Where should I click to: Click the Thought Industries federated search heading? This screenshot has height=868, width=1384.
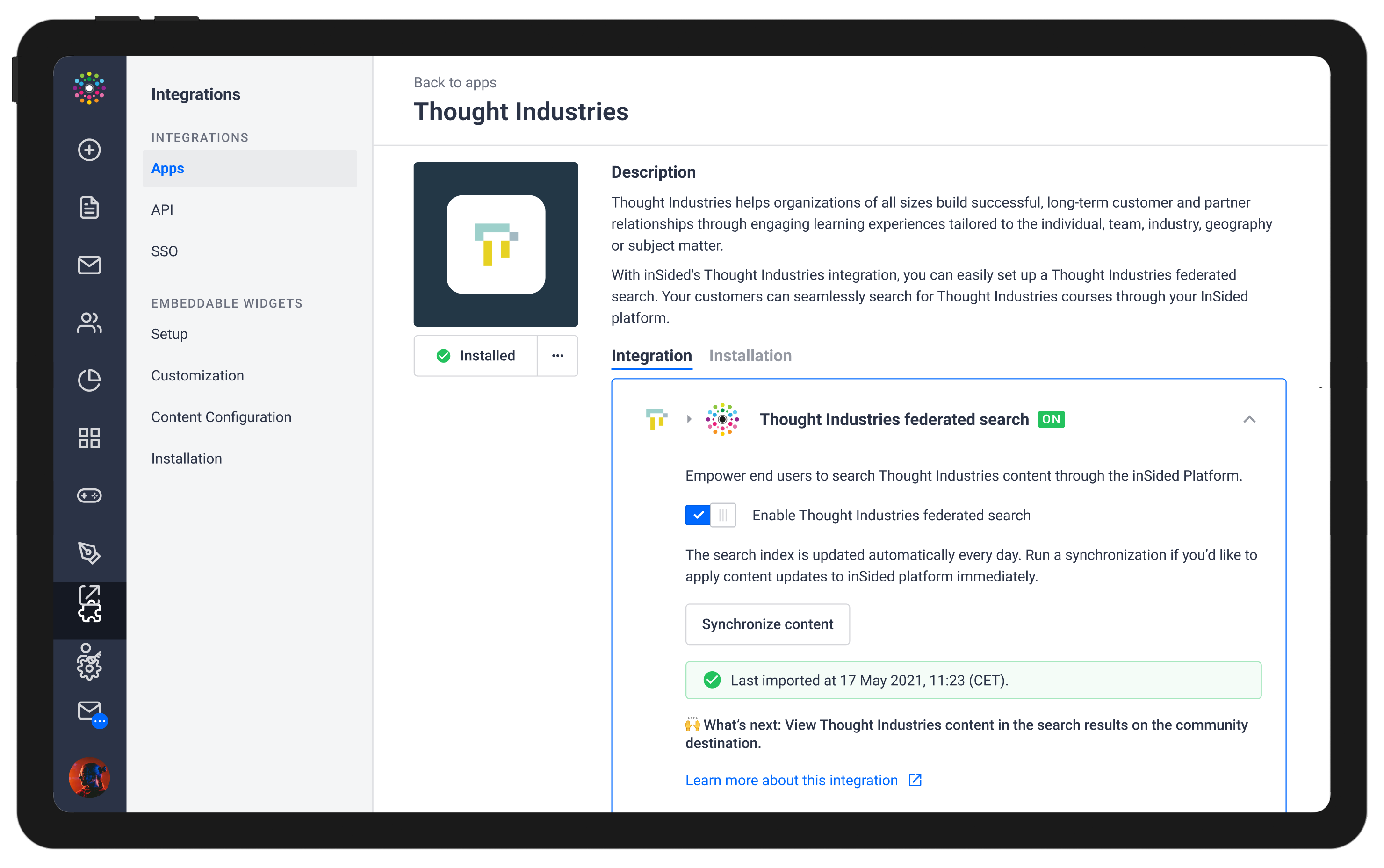pos(894,419)
